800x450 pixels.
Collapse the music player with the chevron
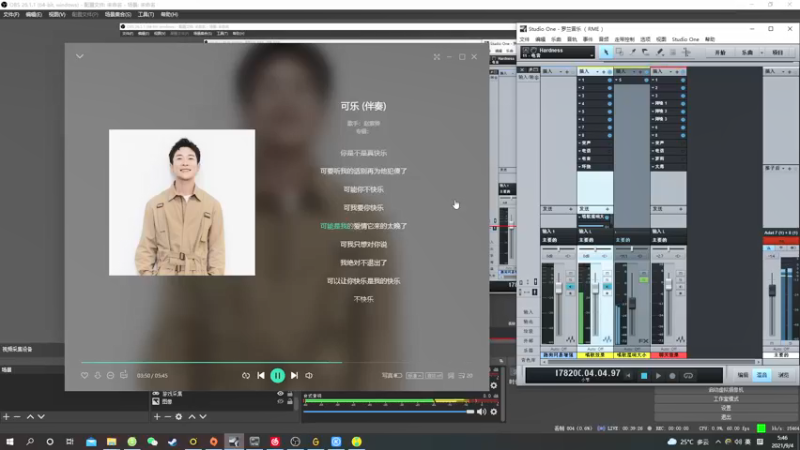[x=80, y=56]
